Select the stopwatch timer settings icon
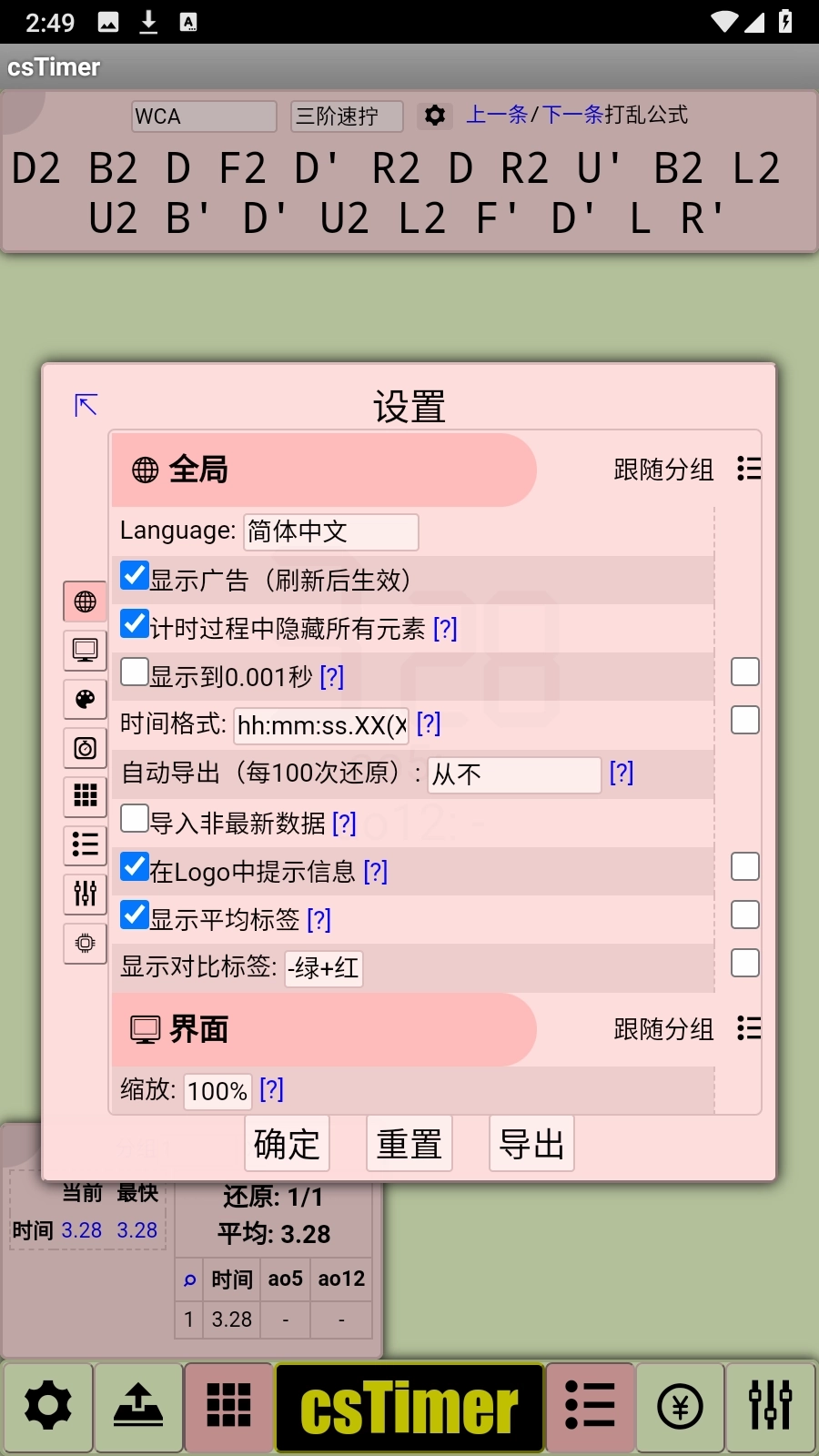This screenshot has width=819, height=1456. coord(85,748)
